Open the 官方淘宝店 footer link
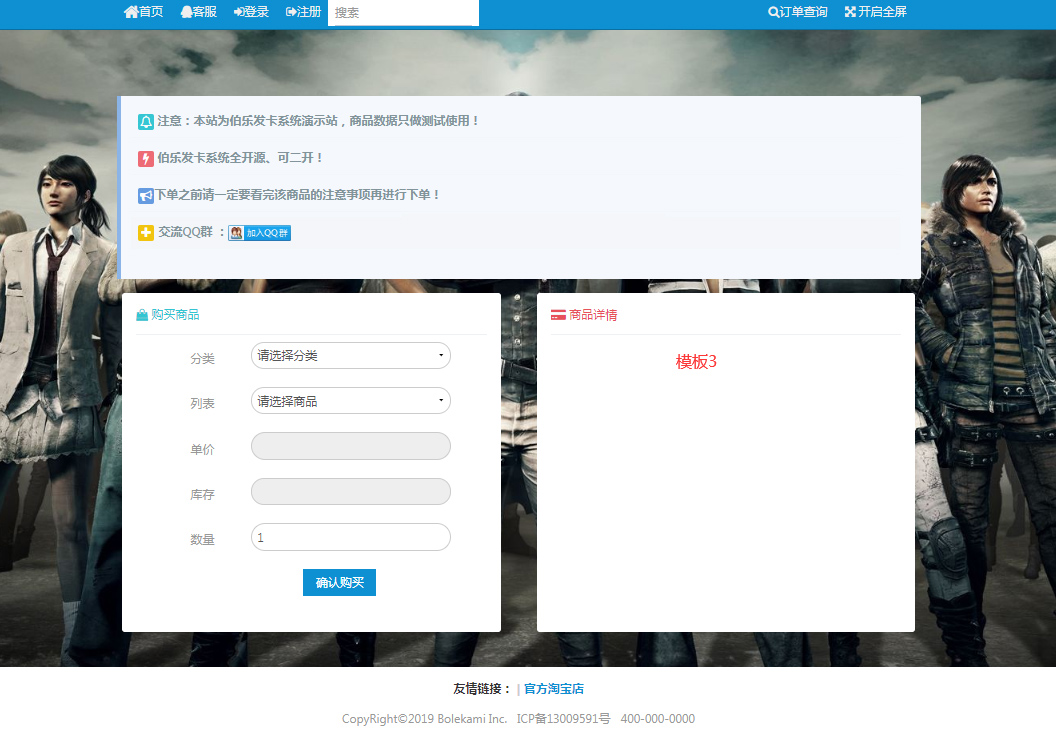 (555, 688)
